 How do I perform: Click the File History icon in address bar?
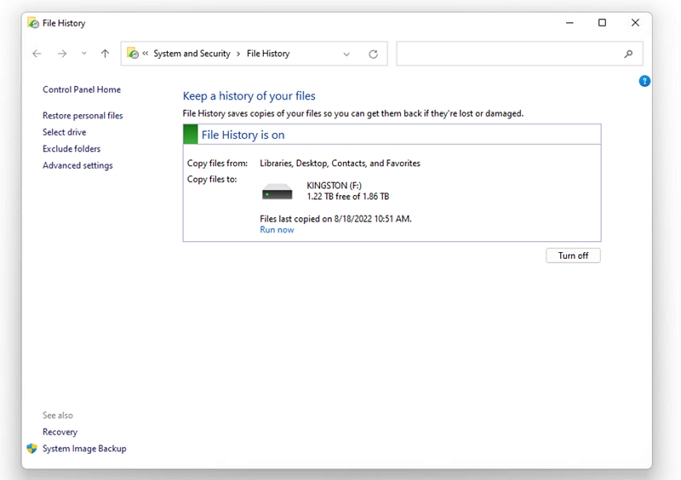pos(133,53)
